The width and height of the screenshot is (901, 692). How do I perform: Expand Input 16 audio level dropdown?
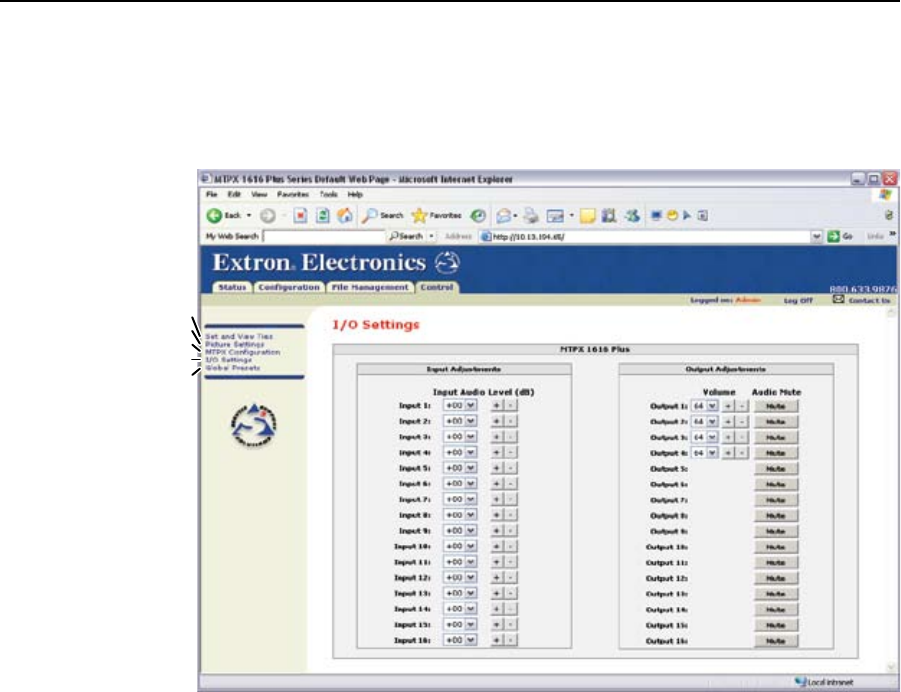(471, 640)
